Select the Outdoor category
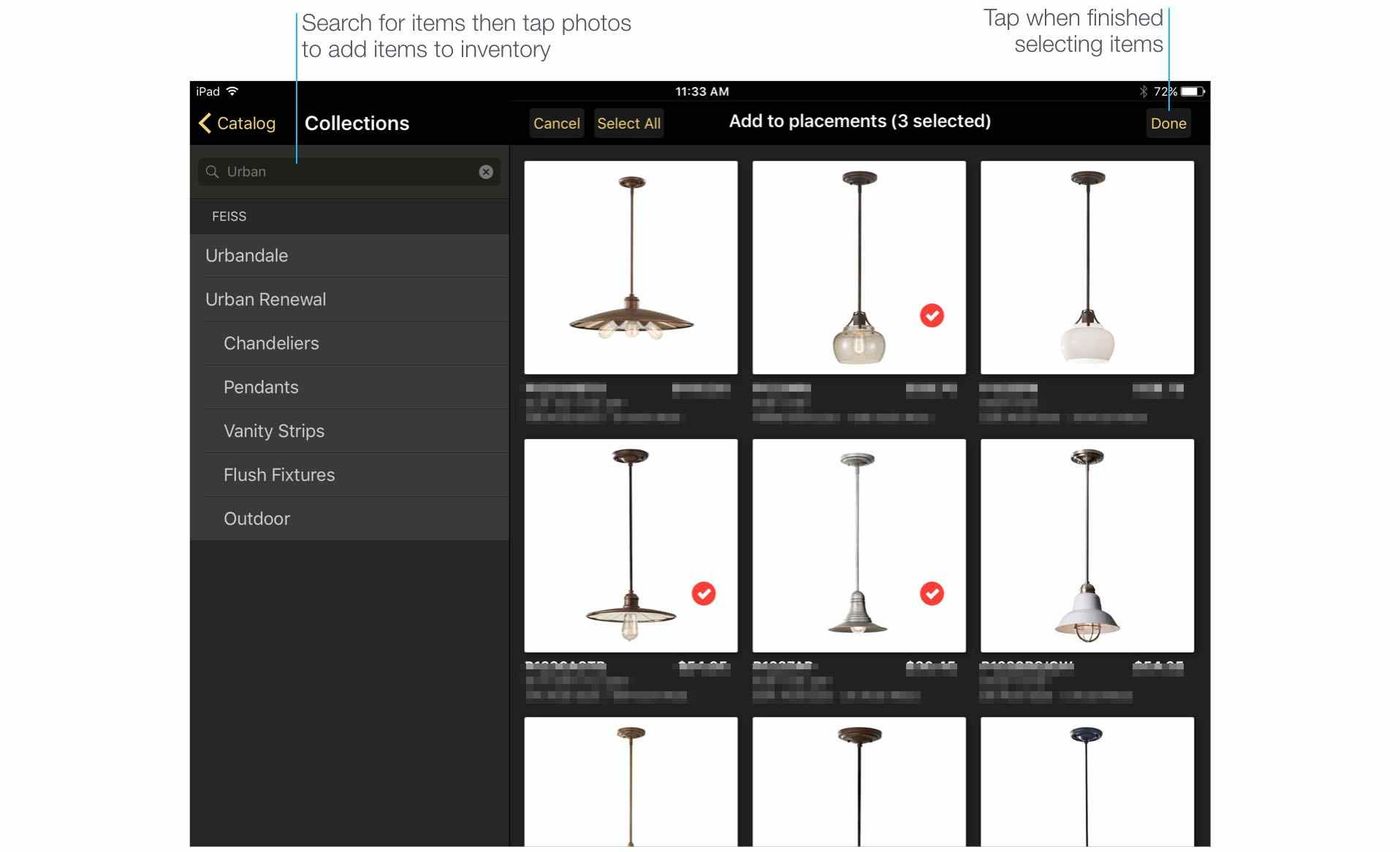 pyautogui.click(x=349, y=520)
